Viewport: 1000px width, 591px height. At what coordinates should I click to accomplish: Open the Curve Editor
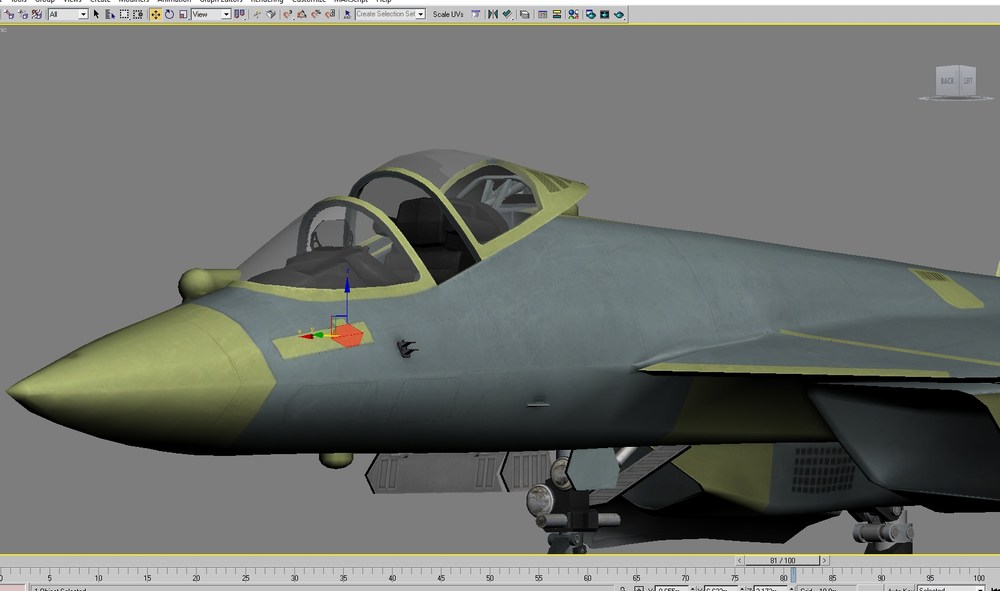(x=543, y=14)
